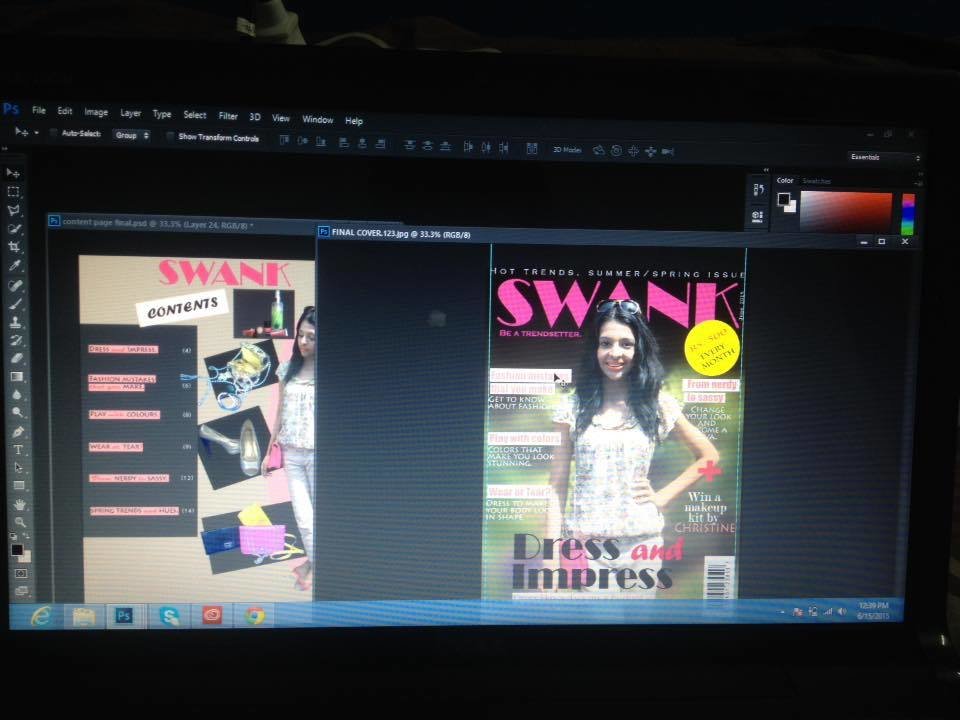This screenshot has width=960, height=720.
Task: Select the History Brush tool
Action: 17,340
